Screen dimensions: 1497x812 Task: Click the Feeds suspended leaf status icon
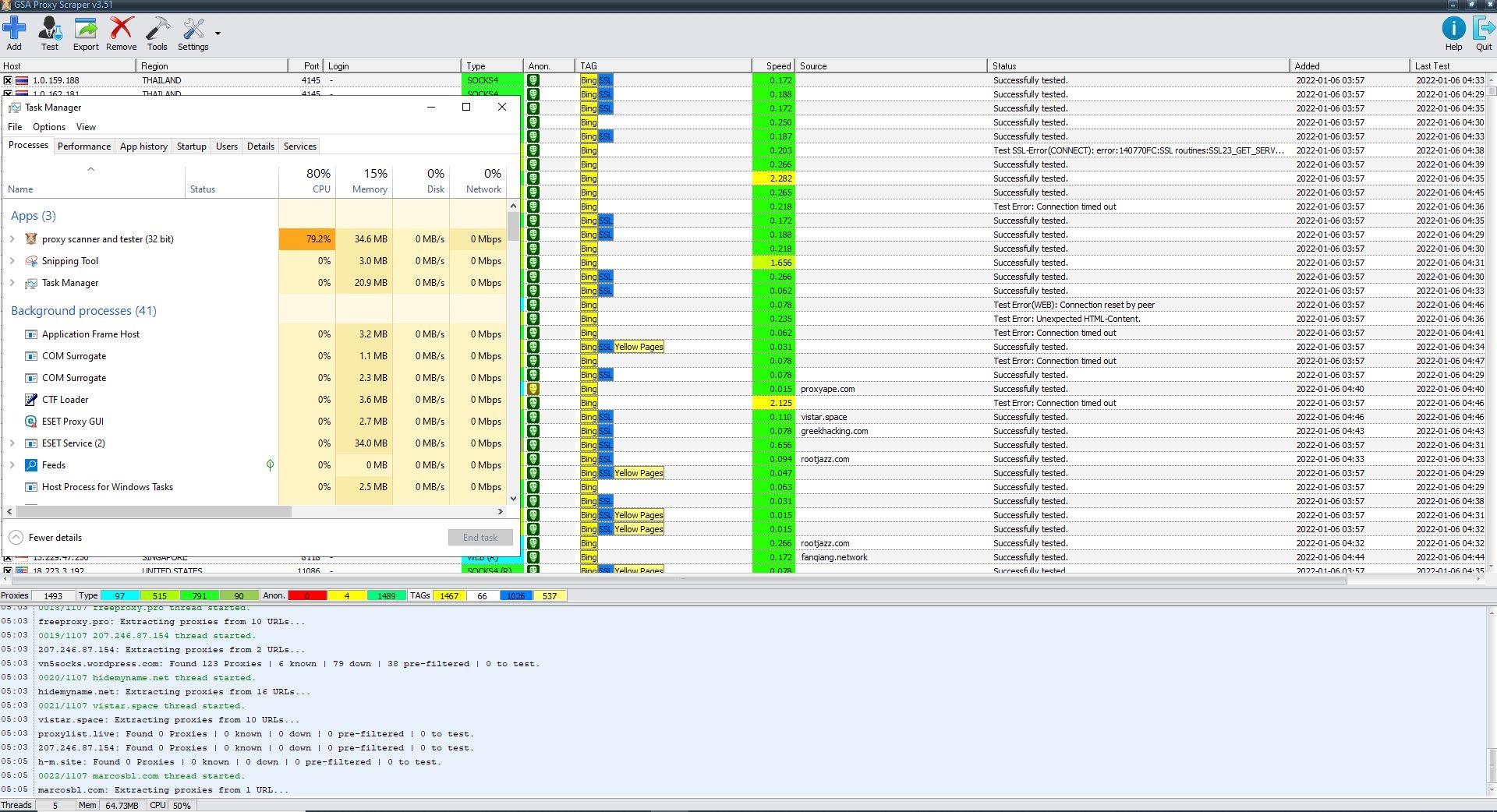270,465
